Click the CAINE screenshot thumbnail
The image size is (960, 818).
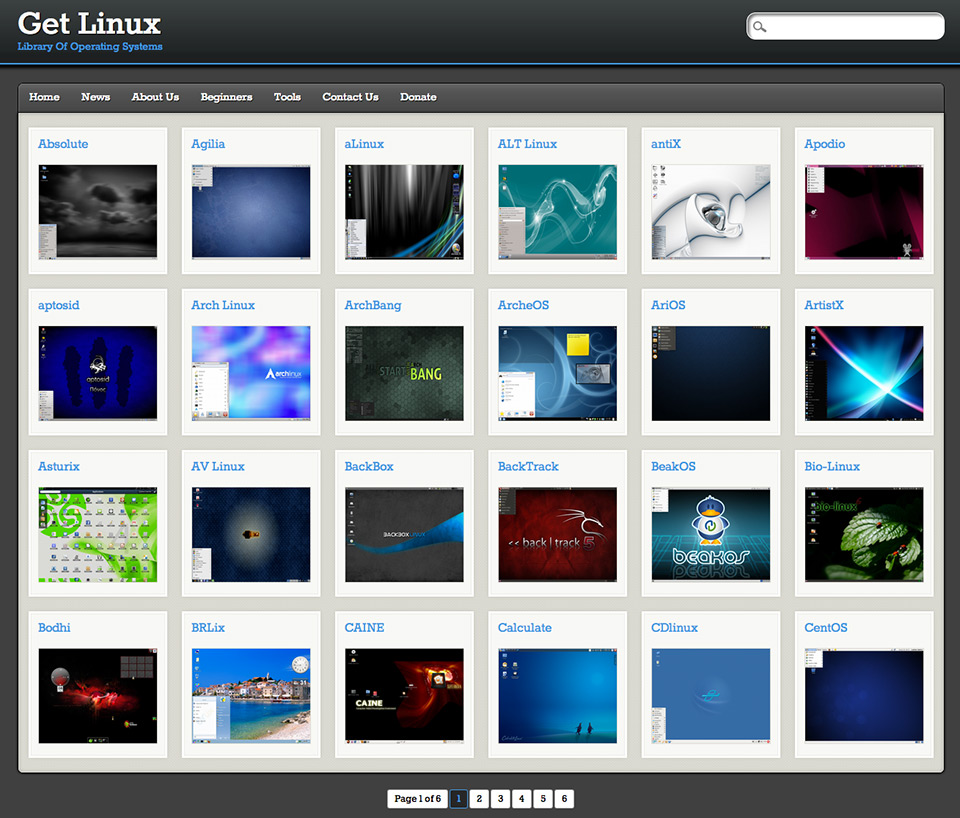pyautogui.click(x=404, y=696)
